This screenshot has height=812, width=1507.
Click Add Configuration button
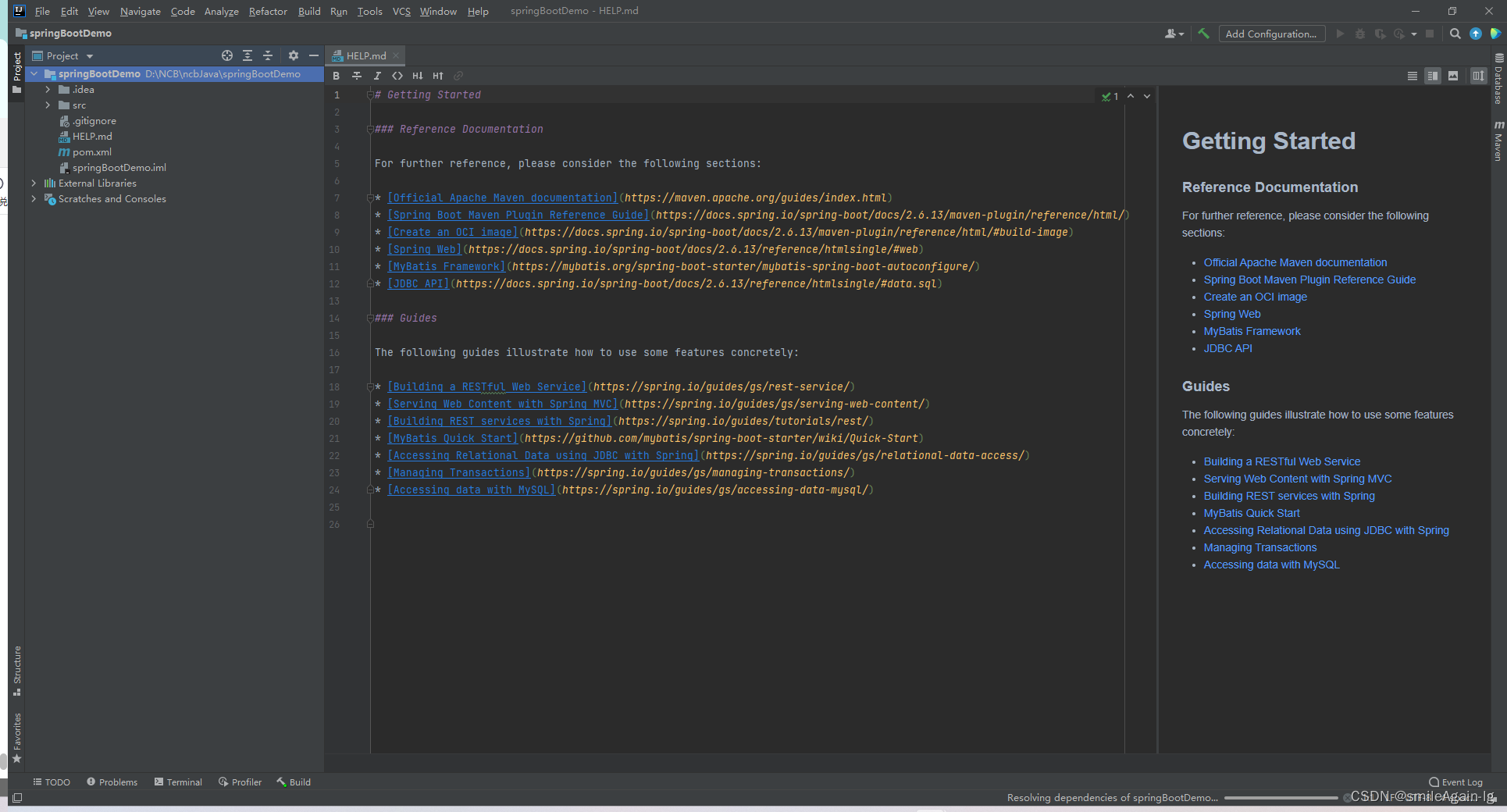(1270, 34)
